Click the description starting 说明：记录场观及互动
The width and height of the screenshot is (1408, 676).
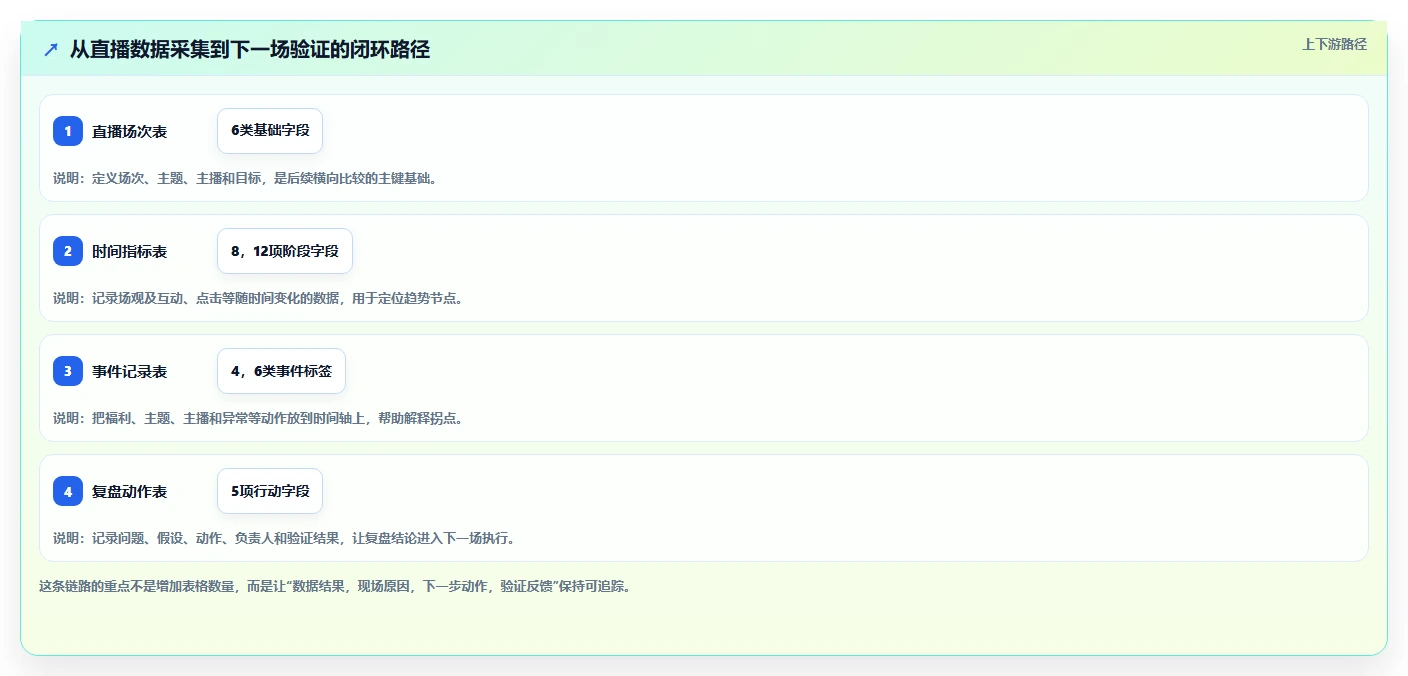point(258,298)
